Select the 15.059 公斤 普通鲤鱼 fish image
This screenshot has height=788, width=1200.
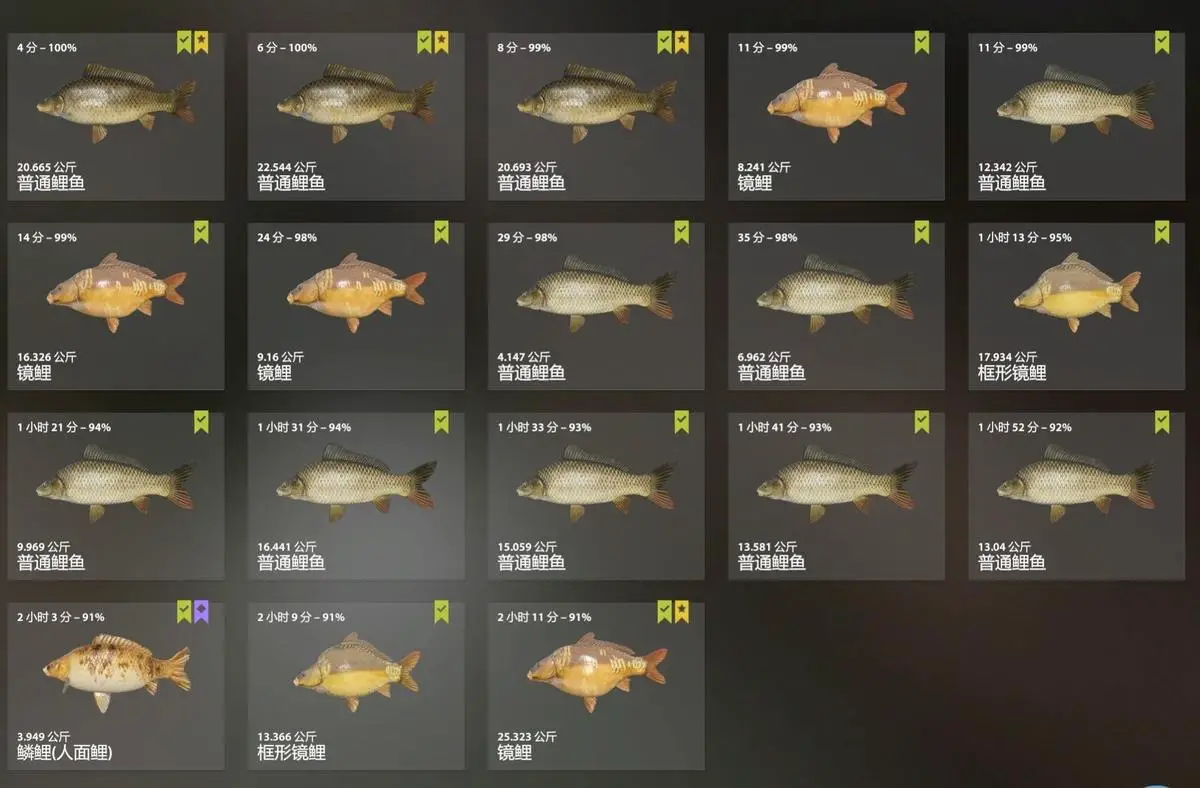tap(597, 484)
